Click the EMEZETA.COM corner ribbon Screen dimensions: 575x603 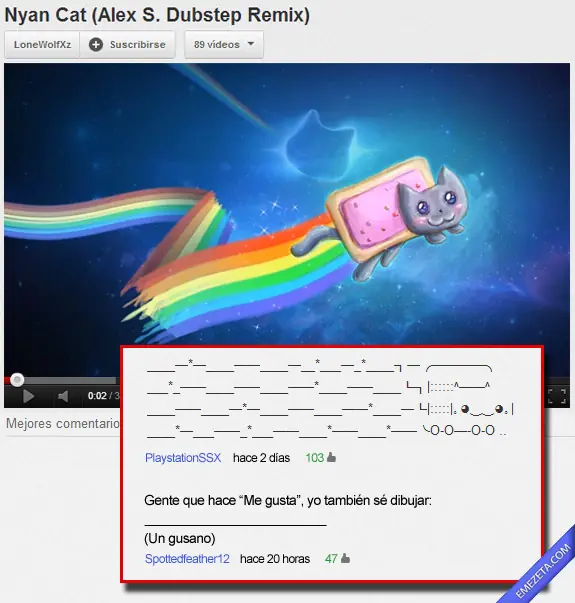[x=544, y=568]
